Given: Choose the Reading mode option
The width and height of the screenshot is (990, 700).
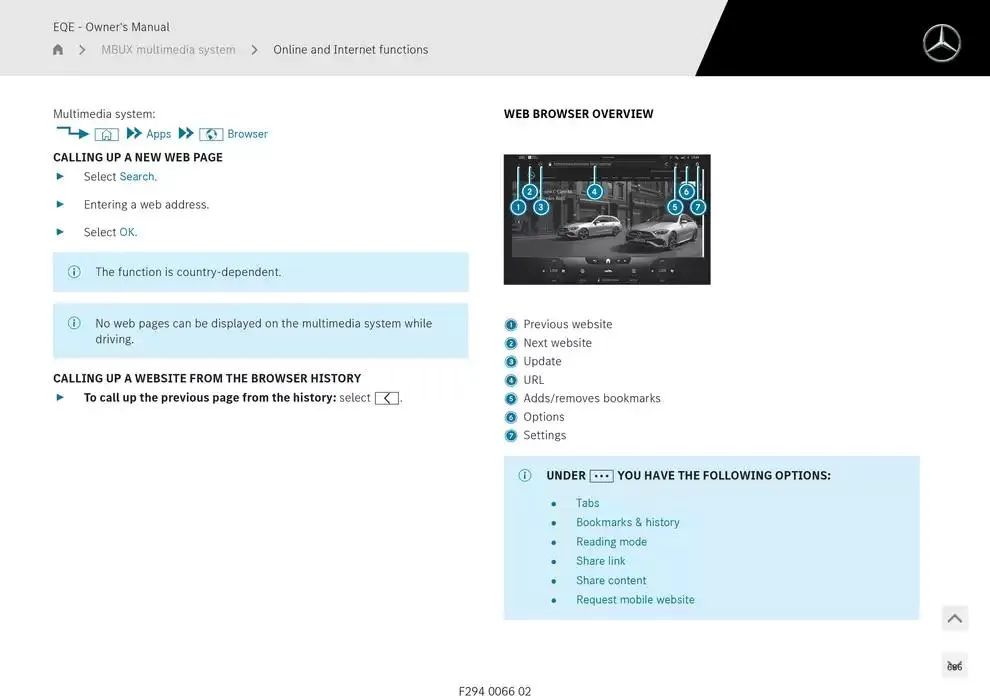Looking at the screenshot, I should [x=611, y=542].
